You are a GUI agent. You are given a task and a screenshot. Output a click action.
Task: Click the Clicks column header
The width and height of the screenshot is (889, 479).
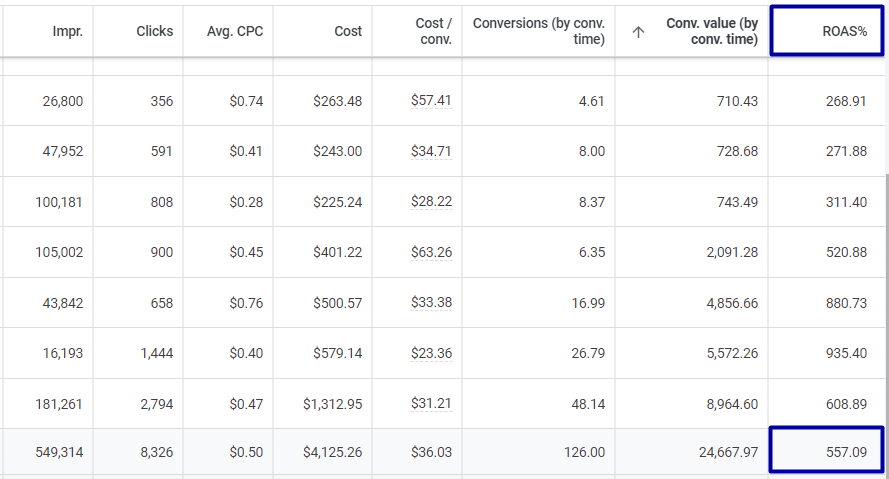[155, 31]
